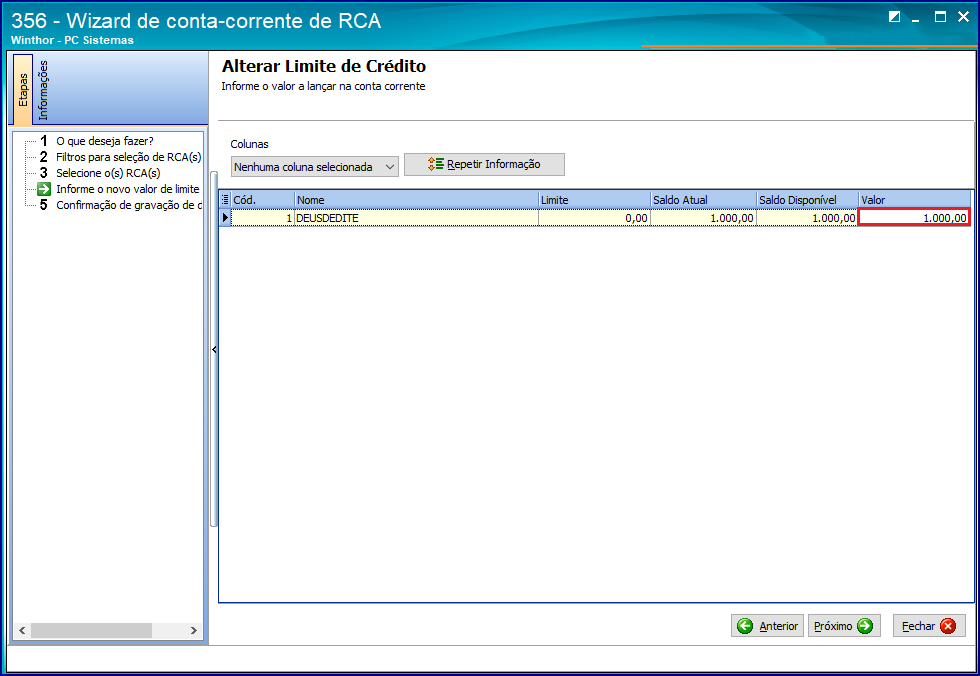Close the window with title bar X
Image resolution: width=980 pixels, height=676 pixels.
pyautogui.click(x=963, y=17)
